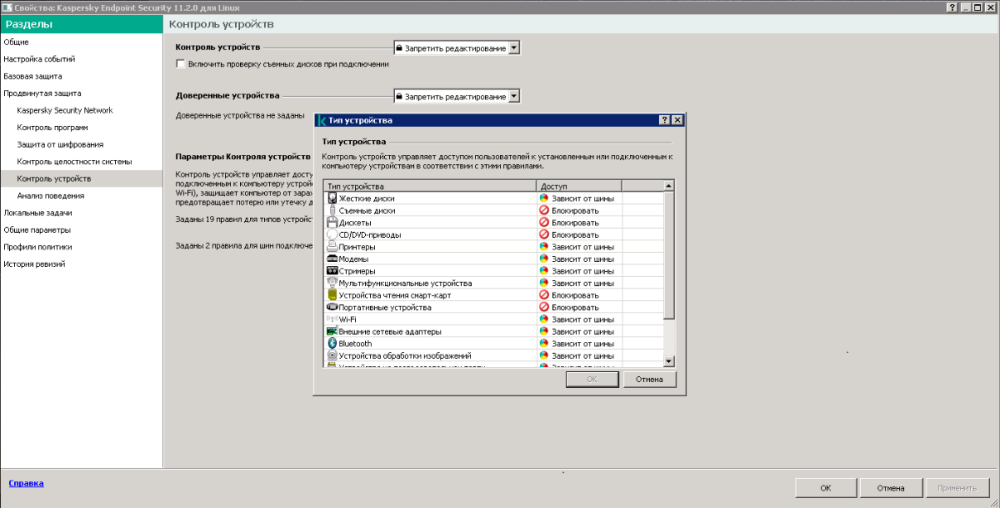Click the bus-dependent icon for Принтеры
Image resolution: width=1000 pixels, height=508 pixels.
point(544,247)
